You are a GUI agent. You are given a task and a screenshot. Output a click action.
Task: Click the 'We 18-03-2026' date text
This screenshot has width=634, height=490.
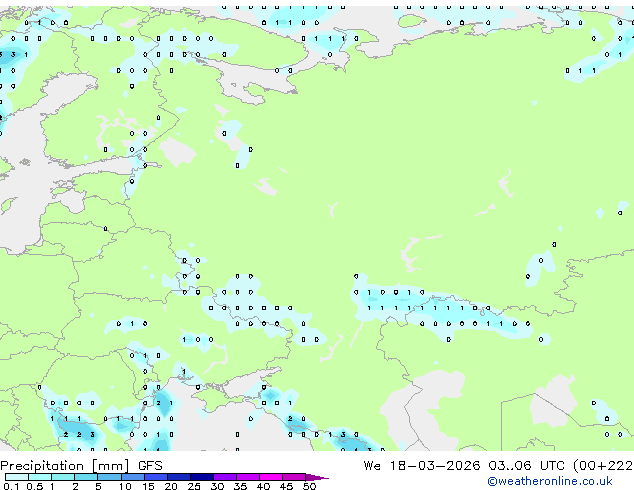coord(422,466)
